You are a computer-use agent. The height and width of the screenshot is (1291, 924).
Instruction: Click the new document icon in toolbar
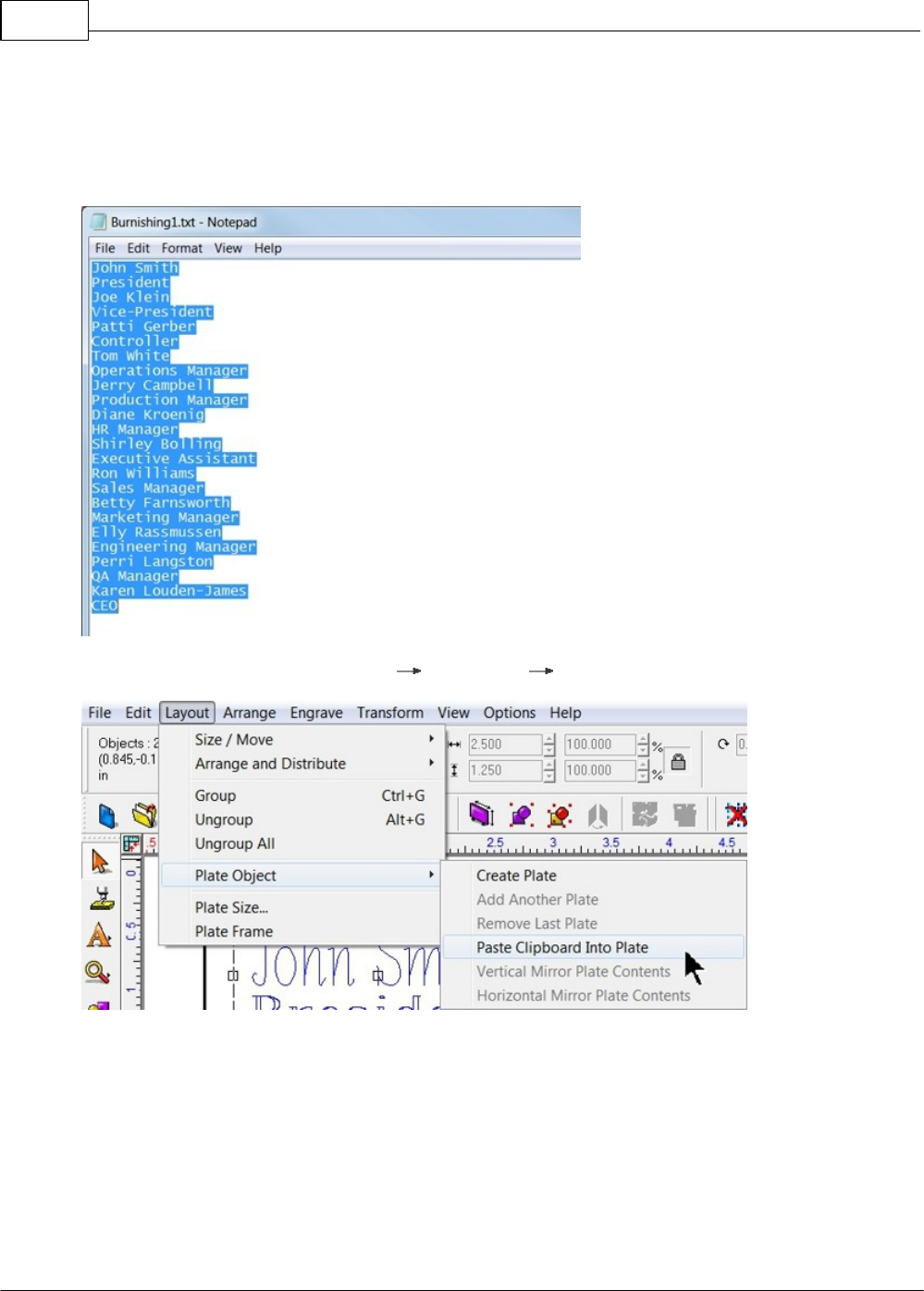[107, 815]
